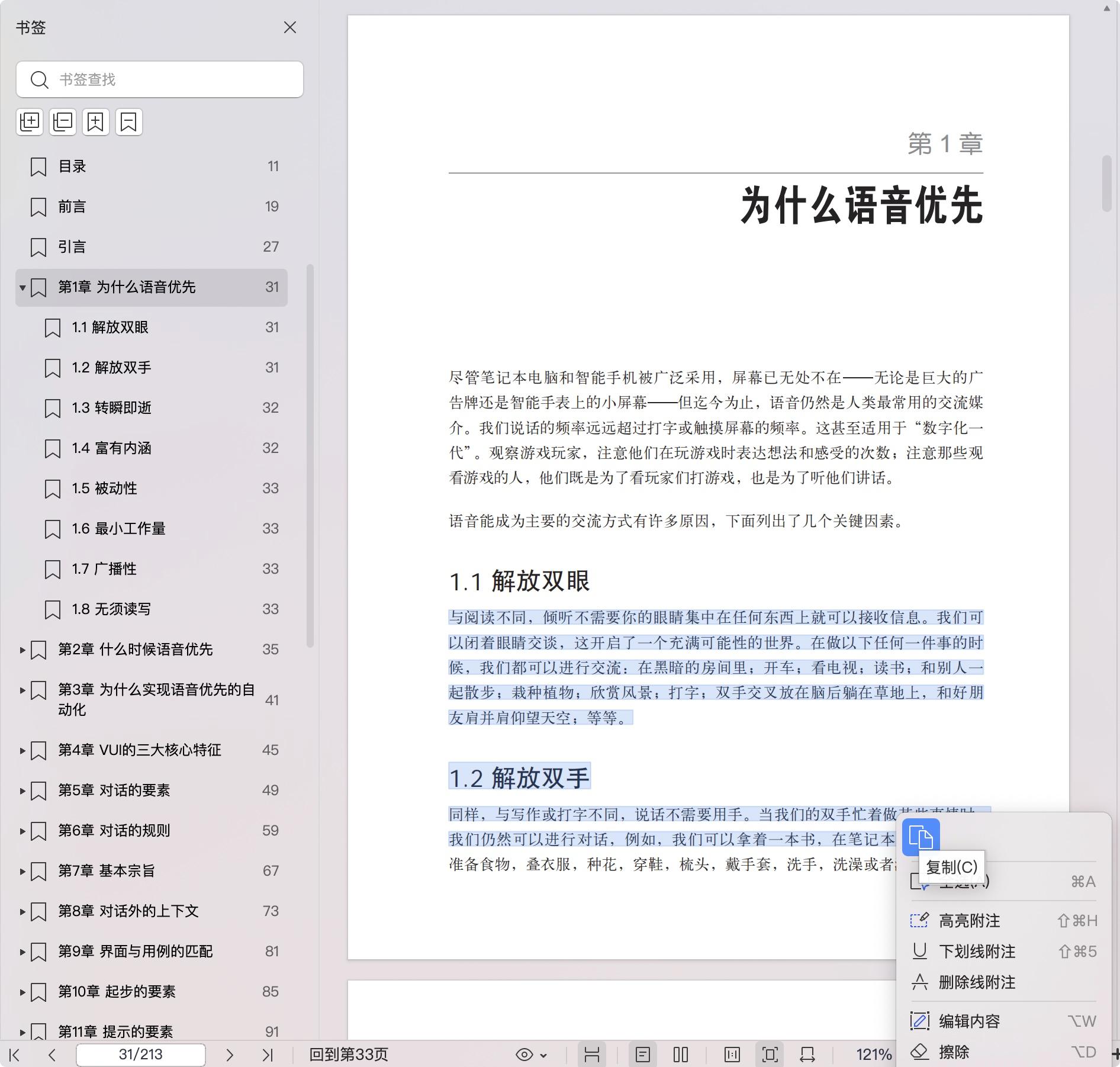Choose 高亮附注 from the context menu
The height and width of the screenshot is (1067, 1120).
tap(969, 921)
